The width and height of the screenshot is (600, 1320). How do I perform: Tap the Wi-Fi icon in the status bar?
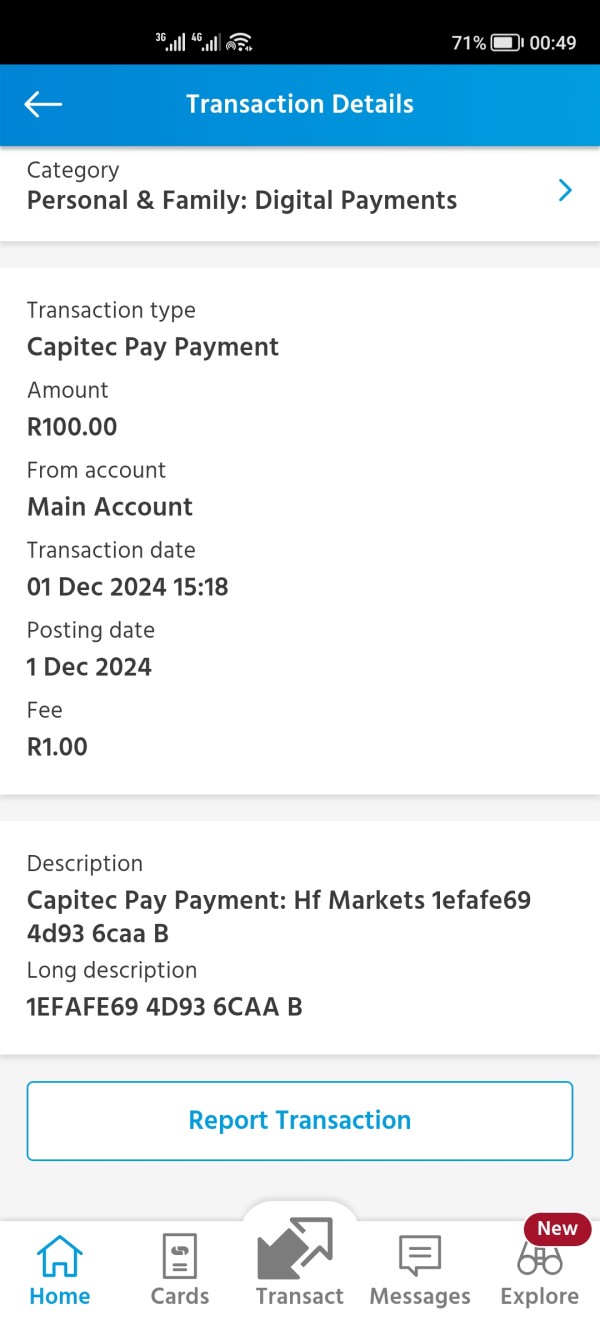239,43
